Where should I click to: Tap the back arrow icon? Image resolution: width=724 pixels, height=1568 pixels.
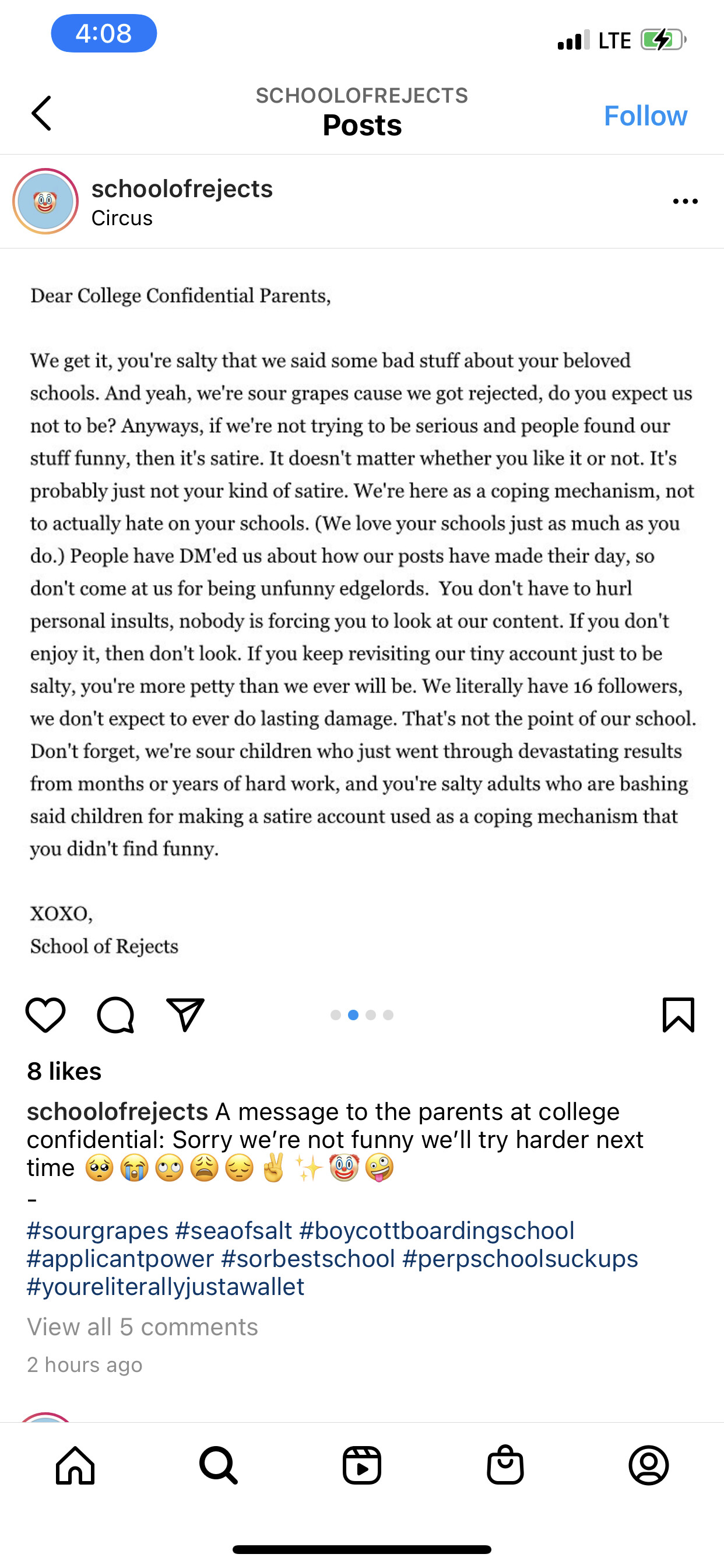click(41, 113)
